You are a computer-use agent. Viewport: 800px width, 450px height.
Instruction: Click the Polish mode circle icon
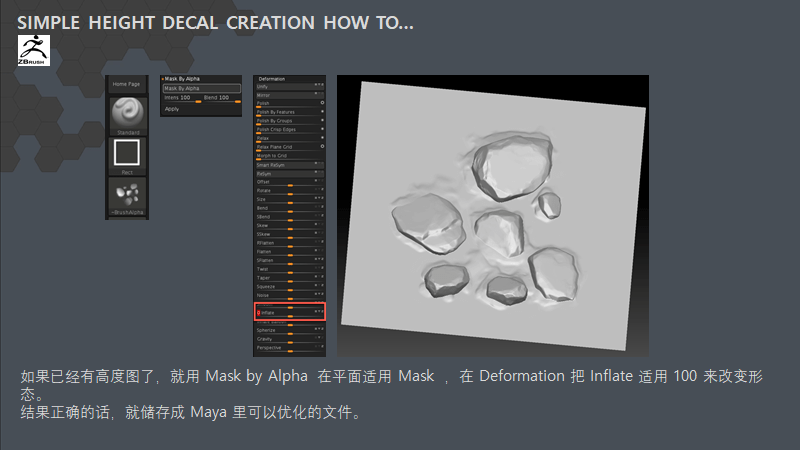tap(322, 102)
